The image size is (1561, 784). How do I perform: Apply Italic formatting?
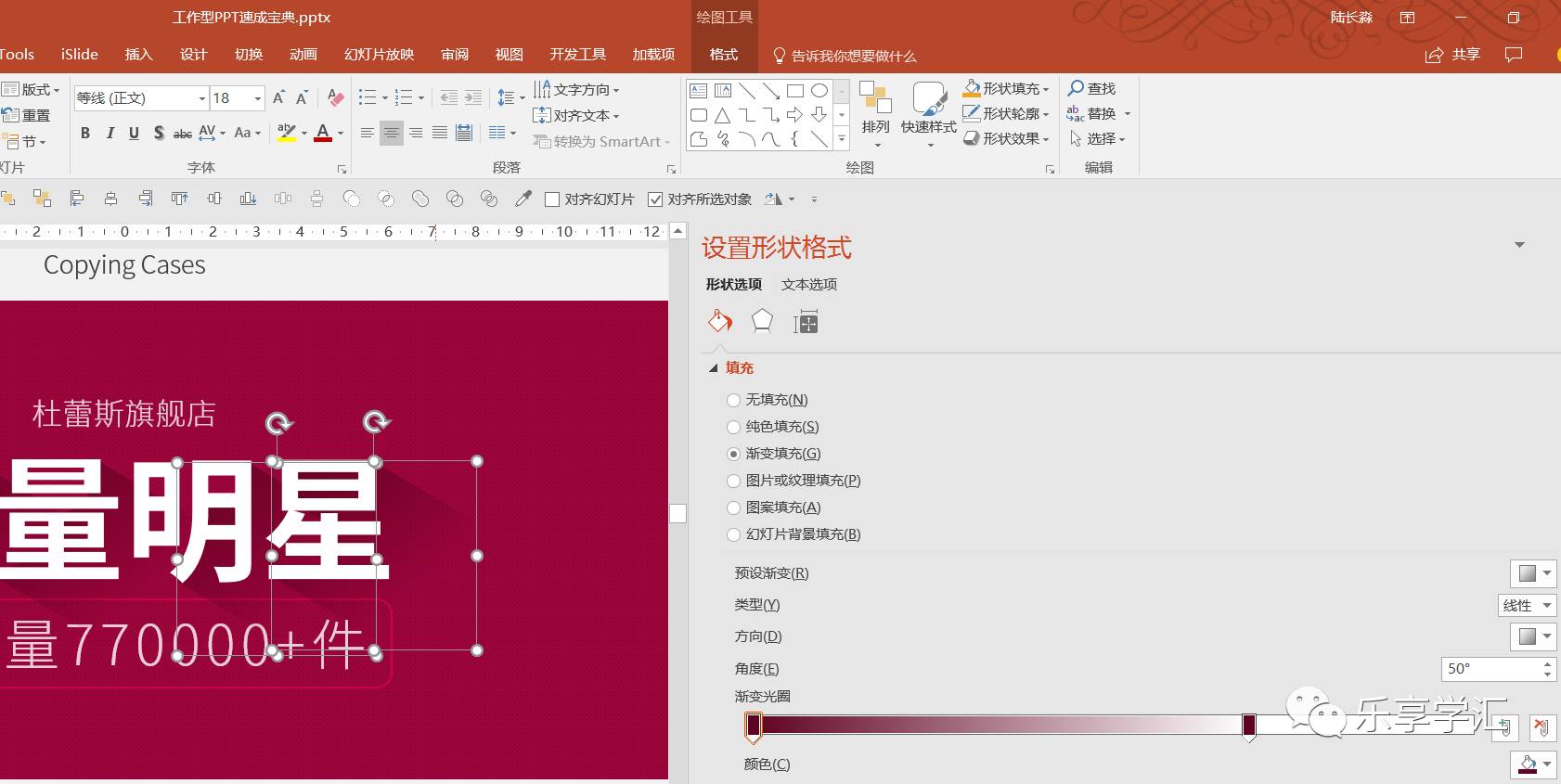[110, 133]
